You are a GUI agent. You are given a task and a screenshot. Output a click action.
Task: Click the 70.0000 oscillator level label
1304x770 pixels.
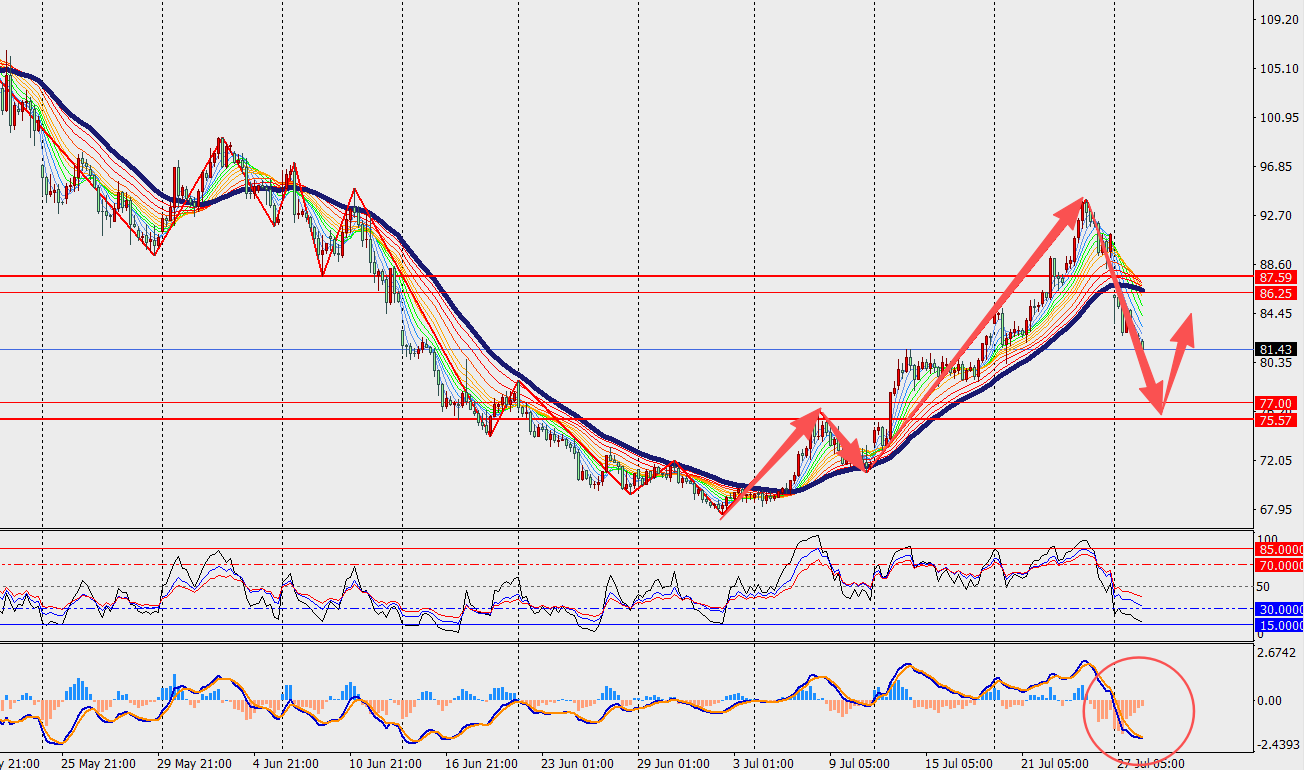click(x=1278, y=565)
